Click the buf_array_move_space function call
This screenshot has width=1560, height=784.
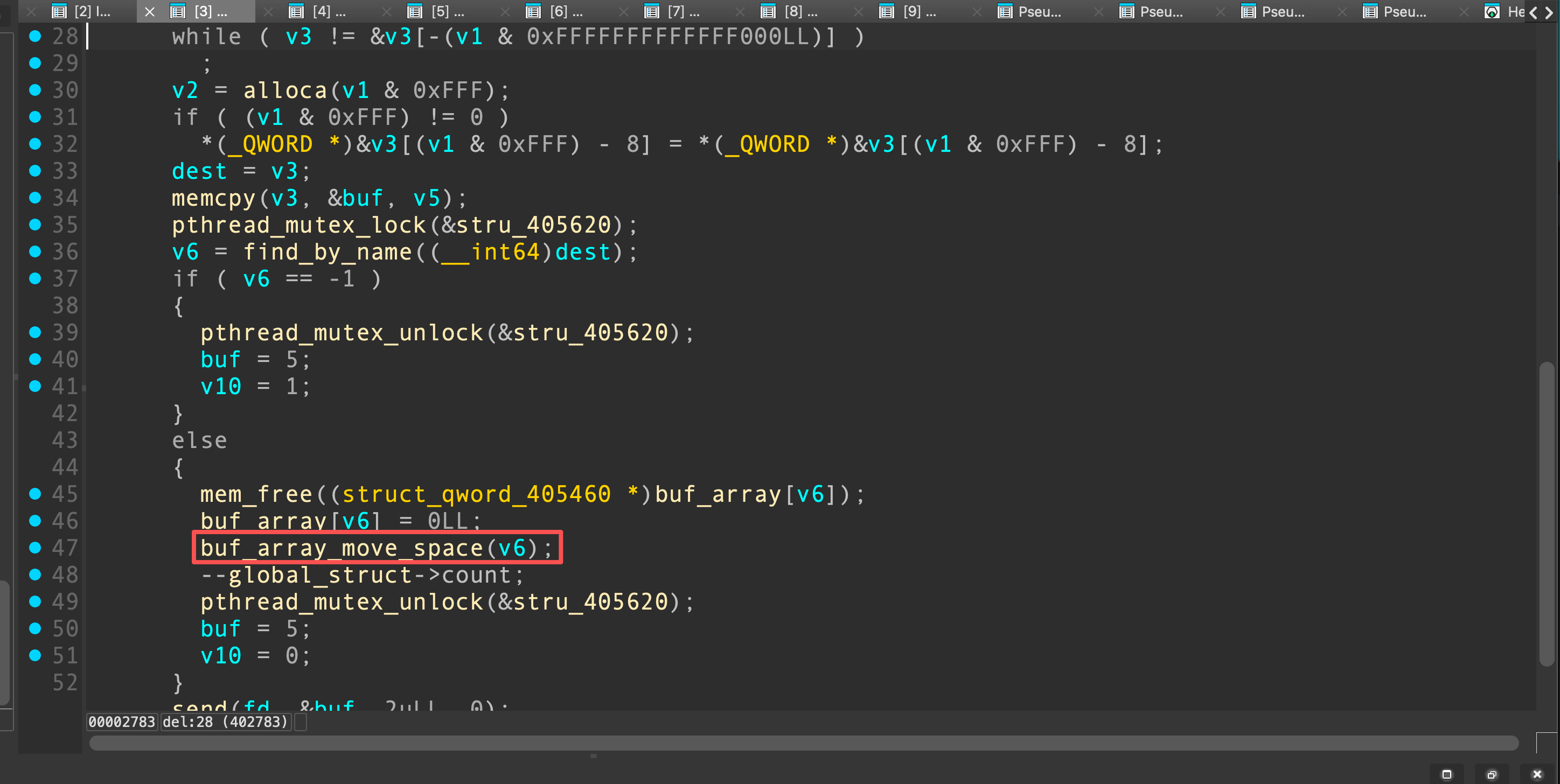click(x=342, y=548)
